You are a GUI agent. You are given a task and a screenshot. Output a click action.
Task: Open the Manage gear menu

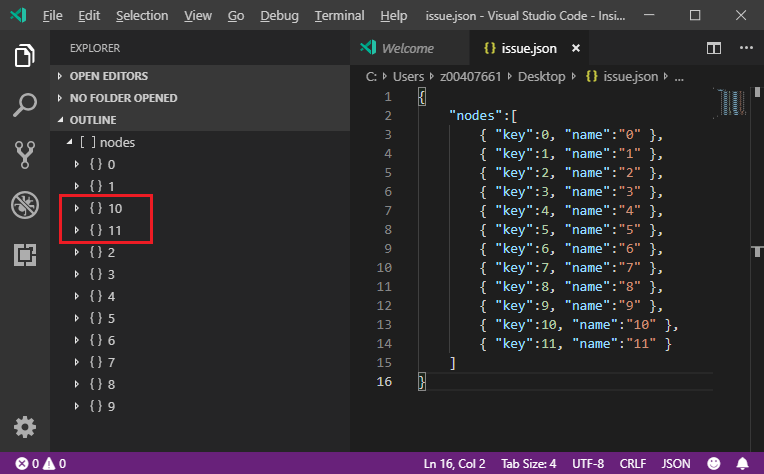pos(24,427)
